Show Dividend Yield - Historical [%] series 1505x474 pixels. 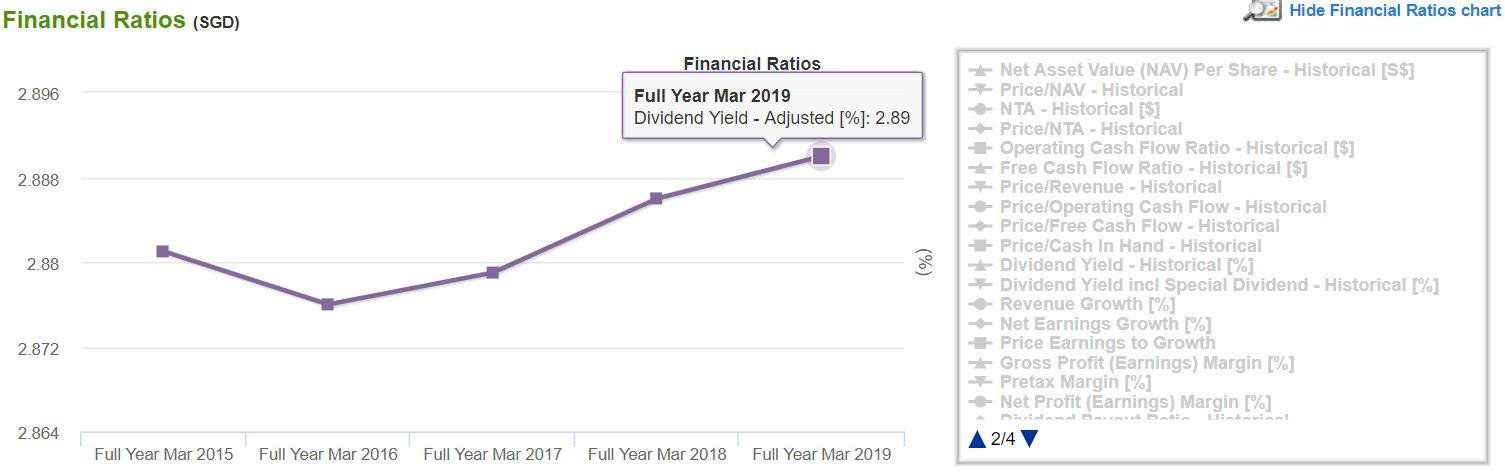coord(1126,265)
